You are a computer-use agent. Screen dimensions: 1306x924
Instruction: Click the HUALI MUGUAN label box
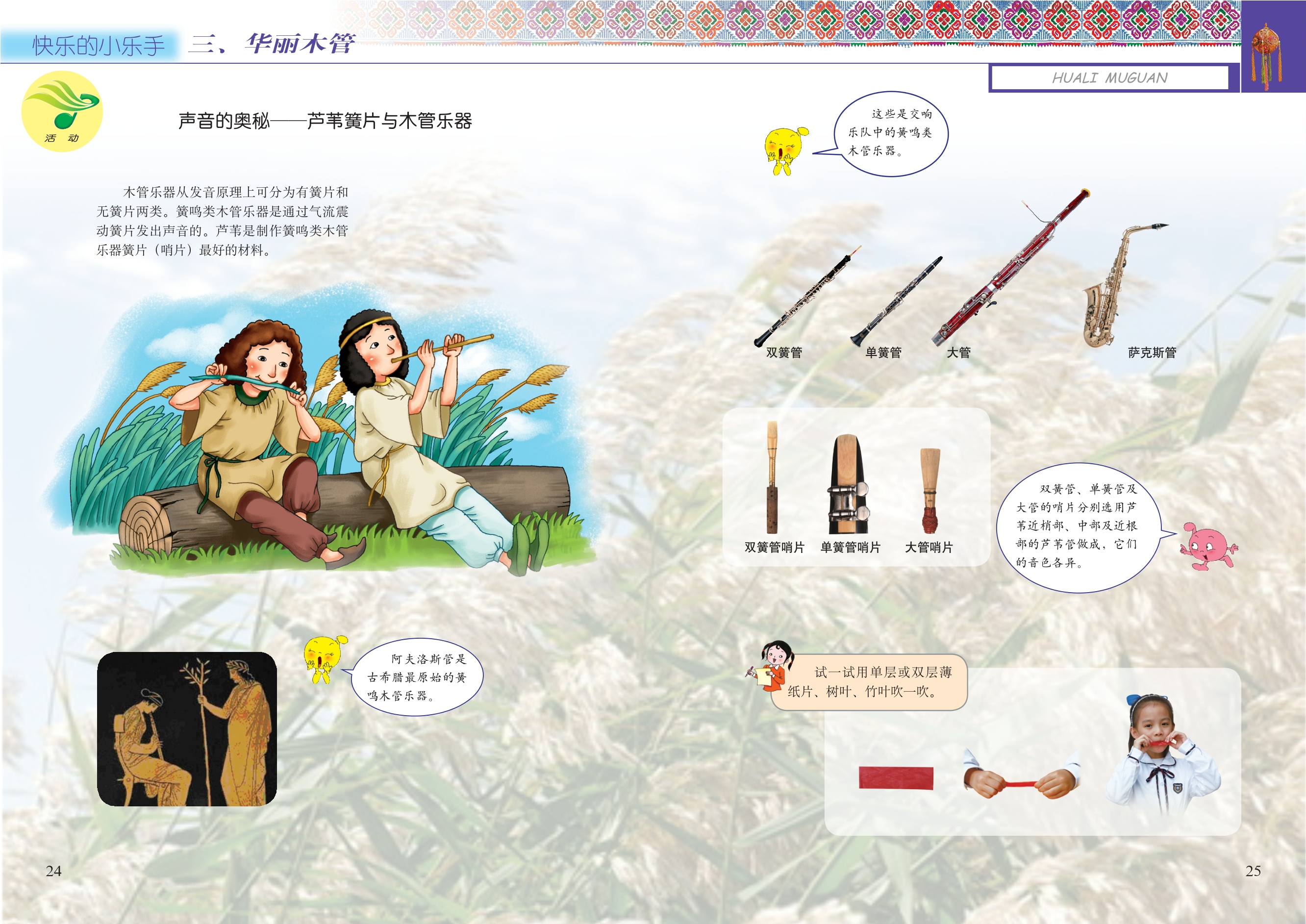click(1109, 78)
